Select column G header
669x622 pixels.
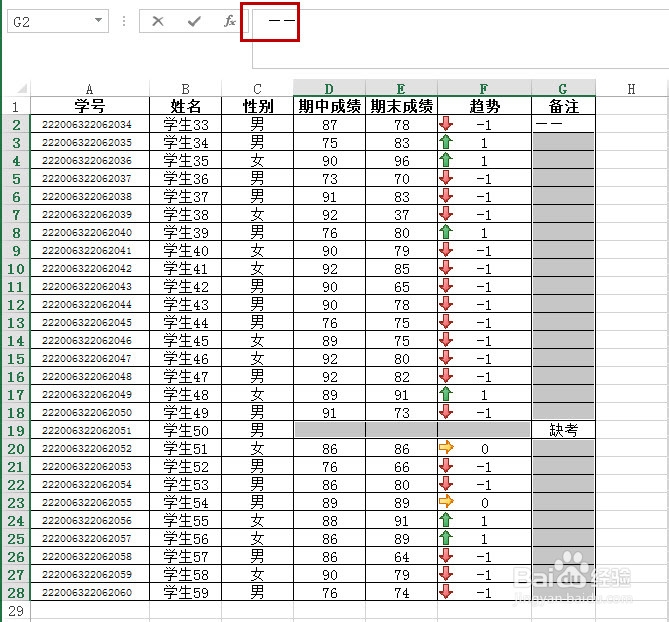563,88
